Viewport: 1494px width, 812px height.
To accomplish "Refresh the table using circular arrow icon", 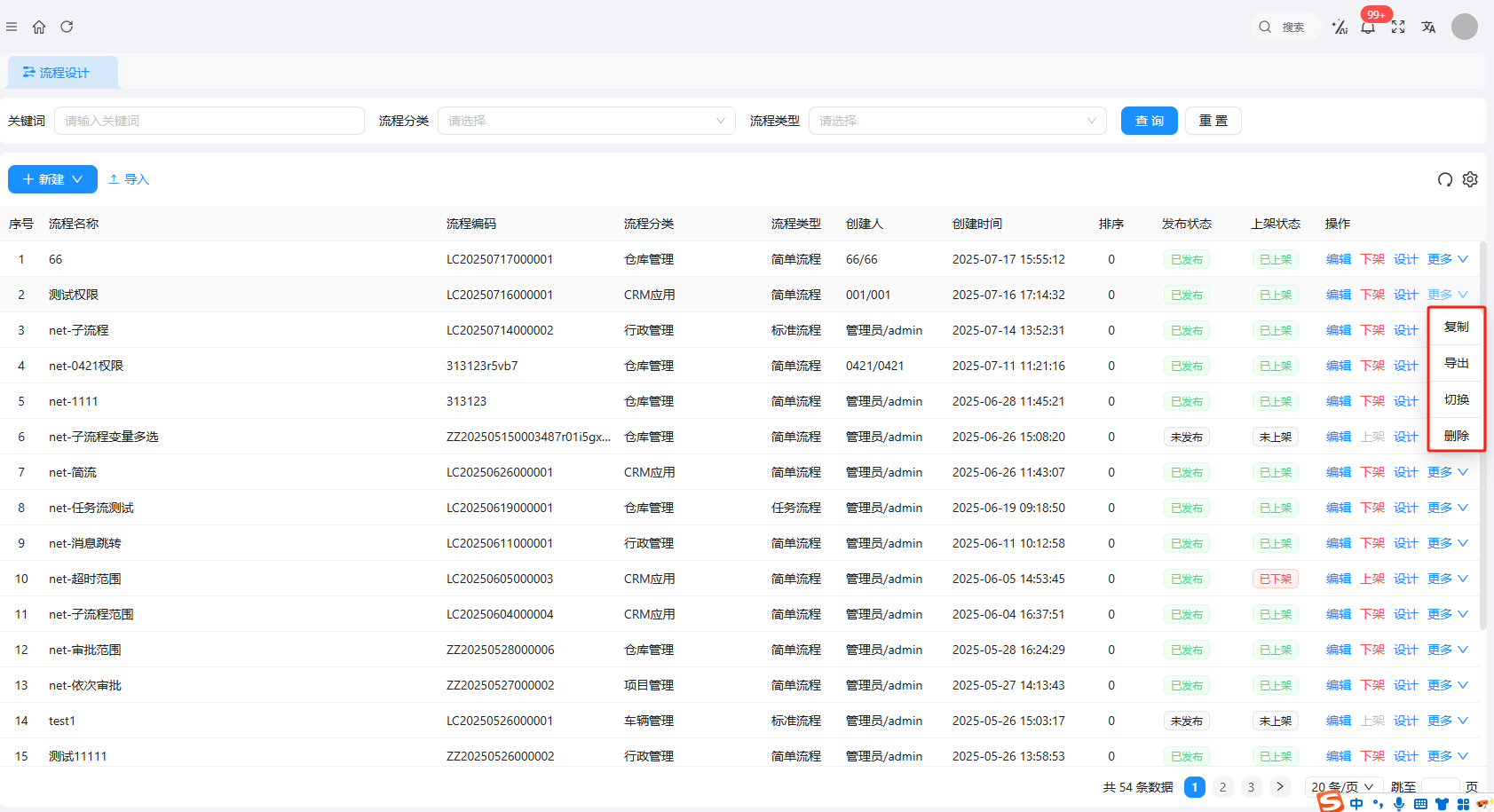I will [1444, 179].
